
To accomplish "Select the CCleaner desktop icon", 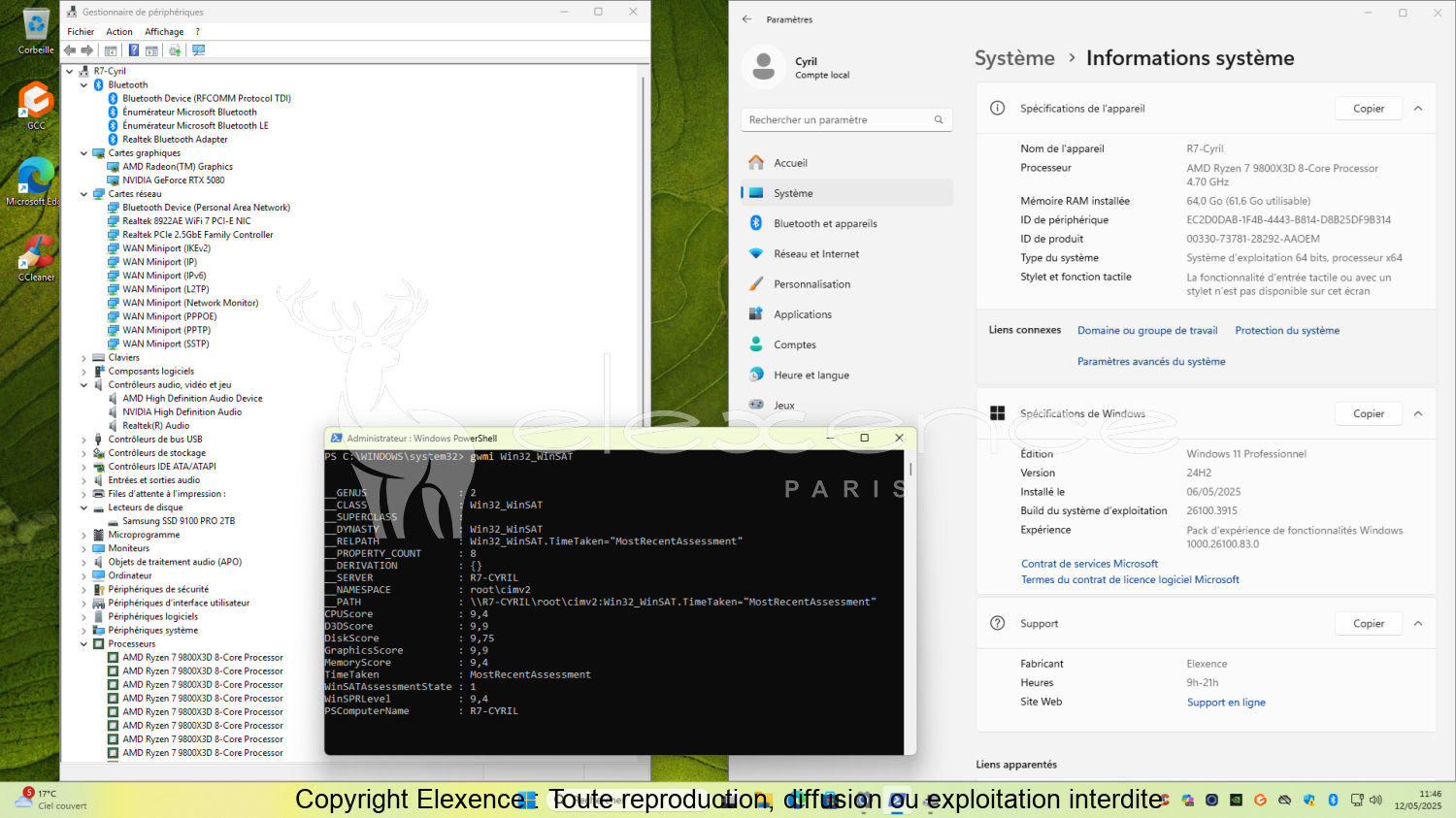I will click(x=36, y=257).
